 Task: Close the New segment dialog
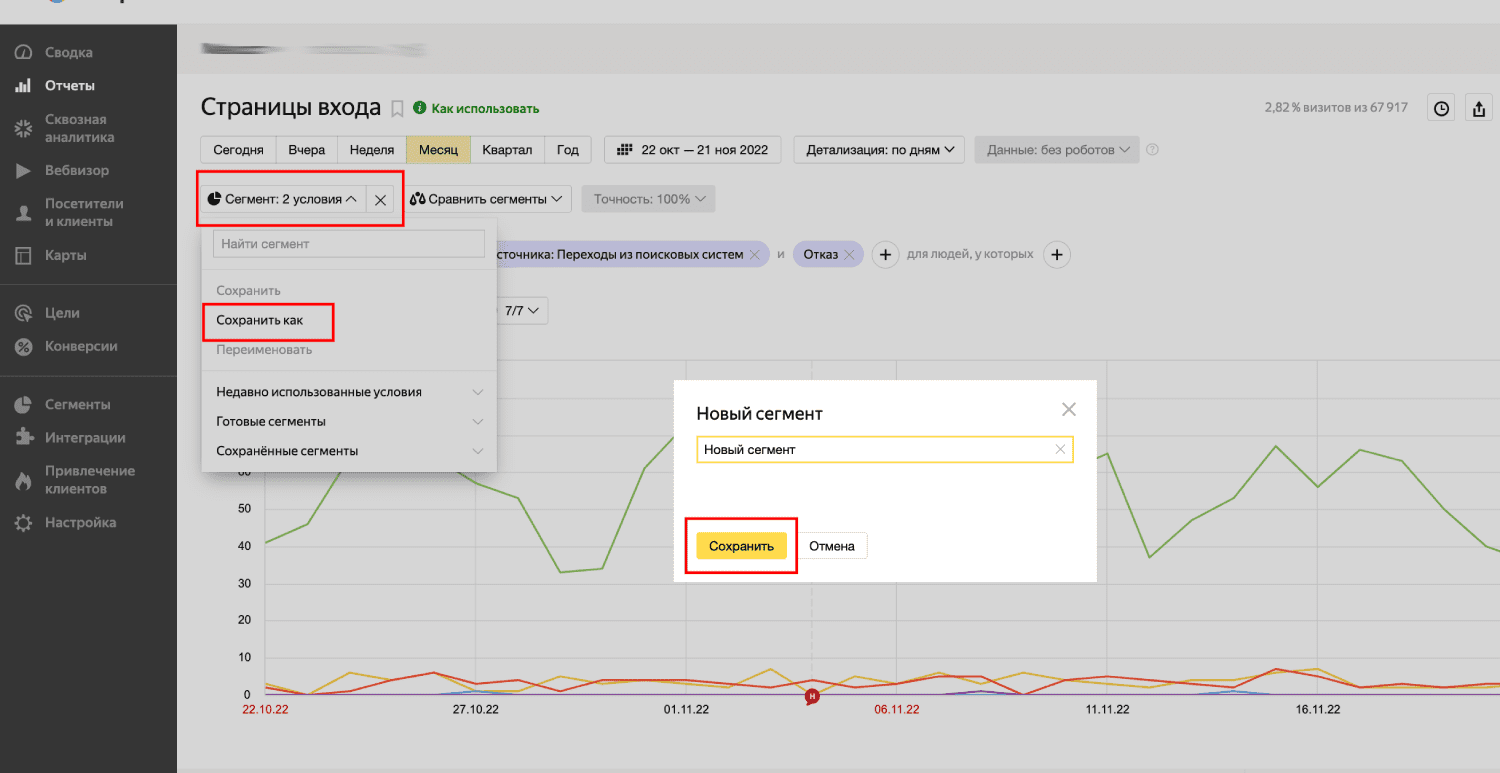click(1068, 409)
